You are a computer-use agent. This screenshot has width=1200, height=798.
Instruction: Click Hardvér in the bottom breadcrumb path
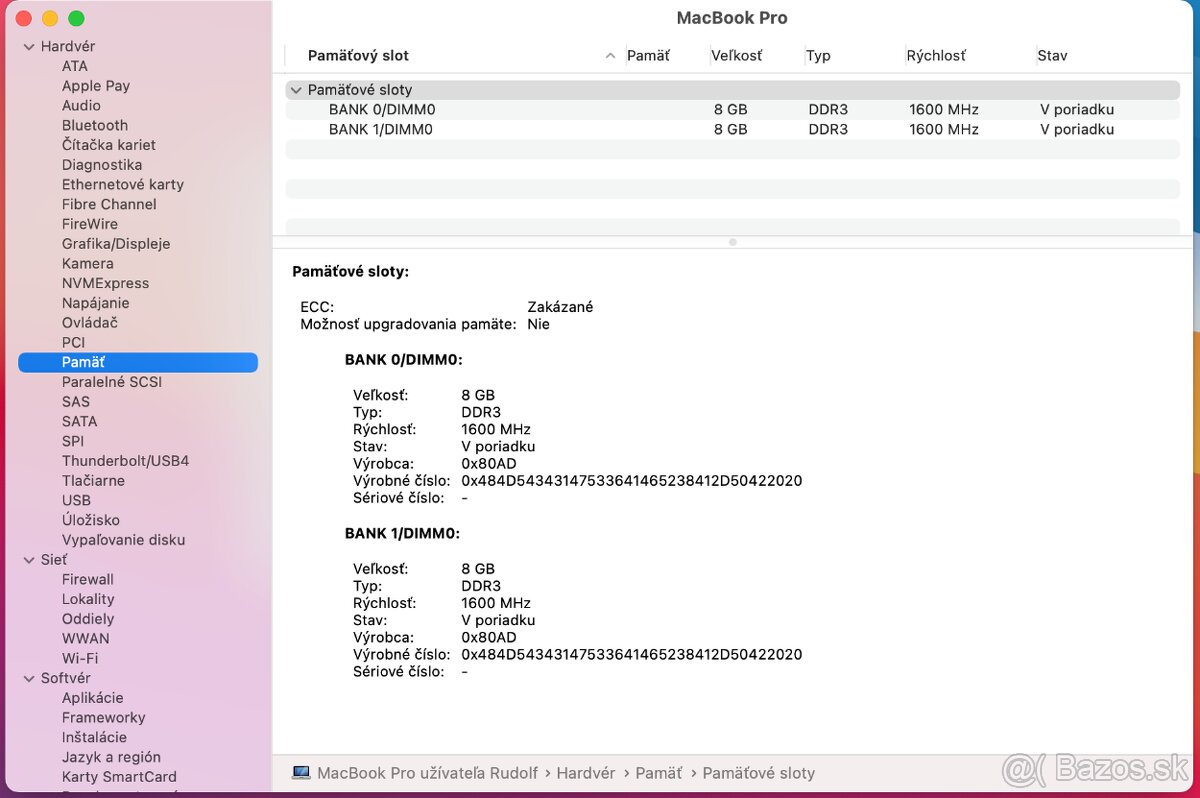click(x=586, y=772)
